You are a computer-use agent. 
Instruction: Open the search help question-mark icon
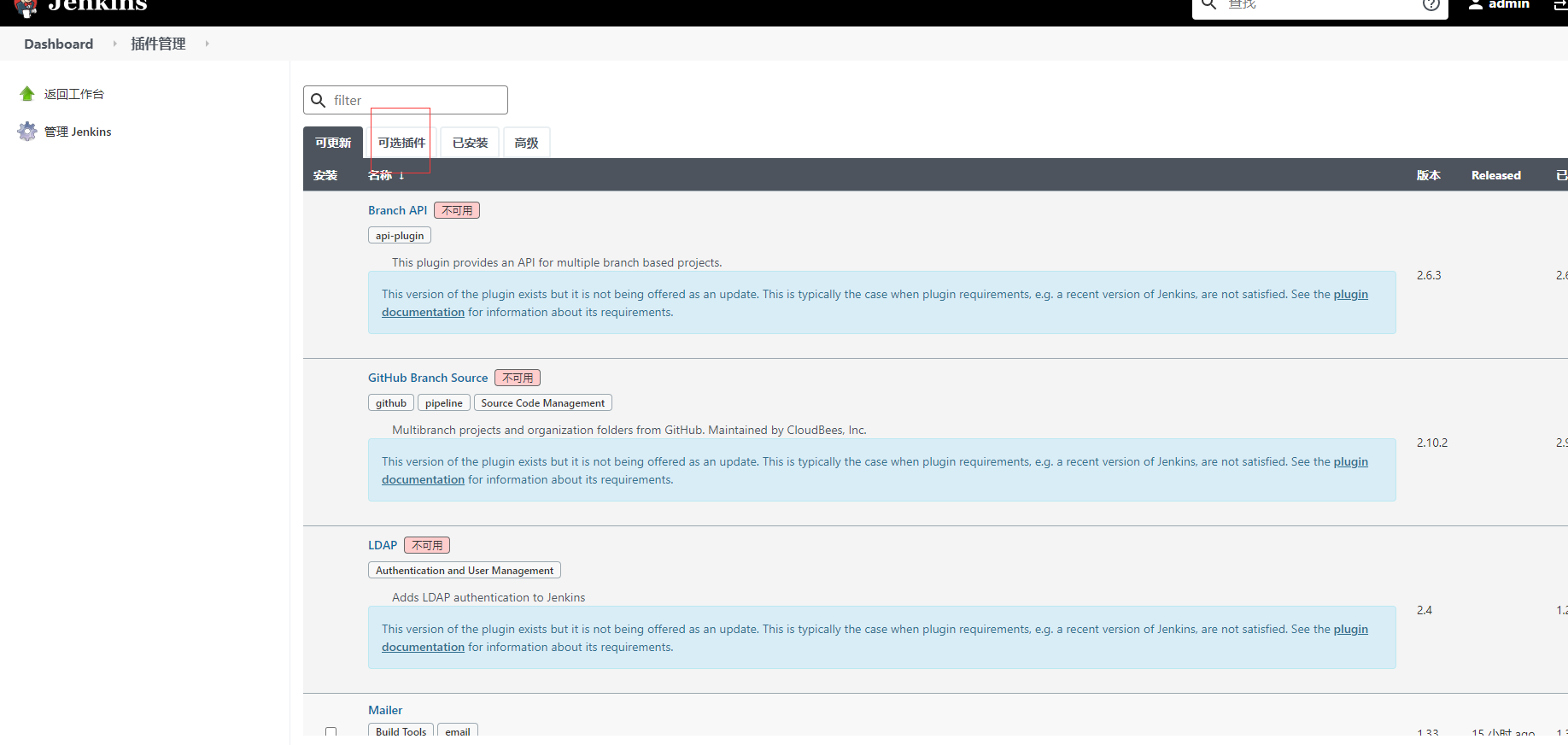click(x=1431, y=4)
